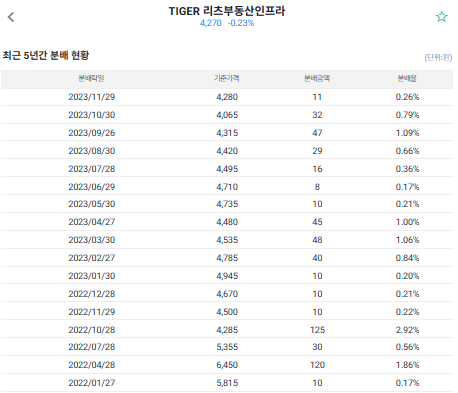Select the 2022/01/27 date cell
The width and height of the screenshot is (458, 393).
click(x=92, y=383)
